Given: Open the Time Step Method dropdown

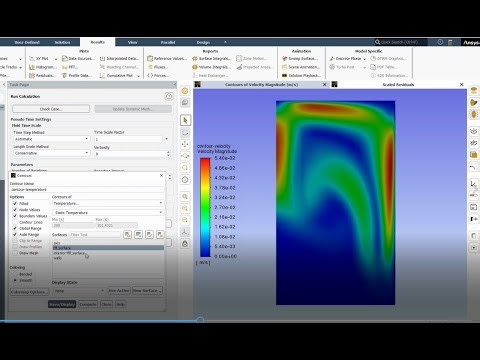Looking at the screenshot, I should pos(52,139).
